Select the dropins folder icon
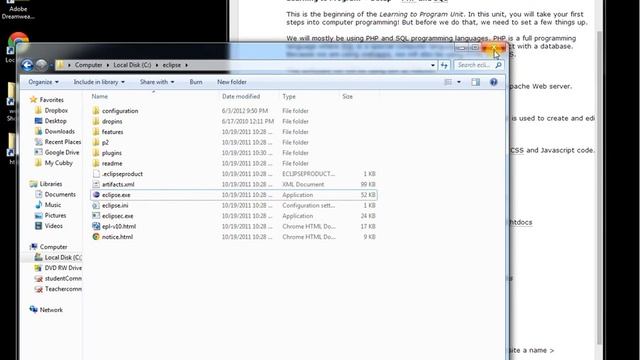This screenshot has width=640, height=360. pyautogui.click(x=96, y=121)
